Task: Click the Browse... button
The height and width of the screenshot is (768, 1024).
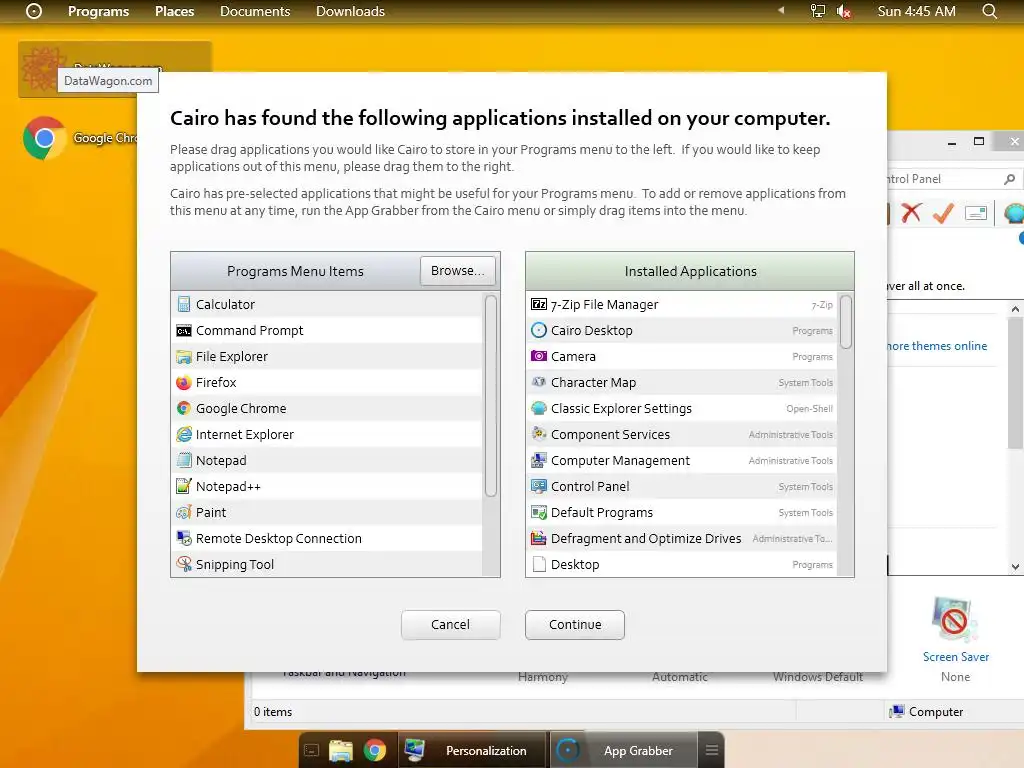Action: tap(458, 270)
